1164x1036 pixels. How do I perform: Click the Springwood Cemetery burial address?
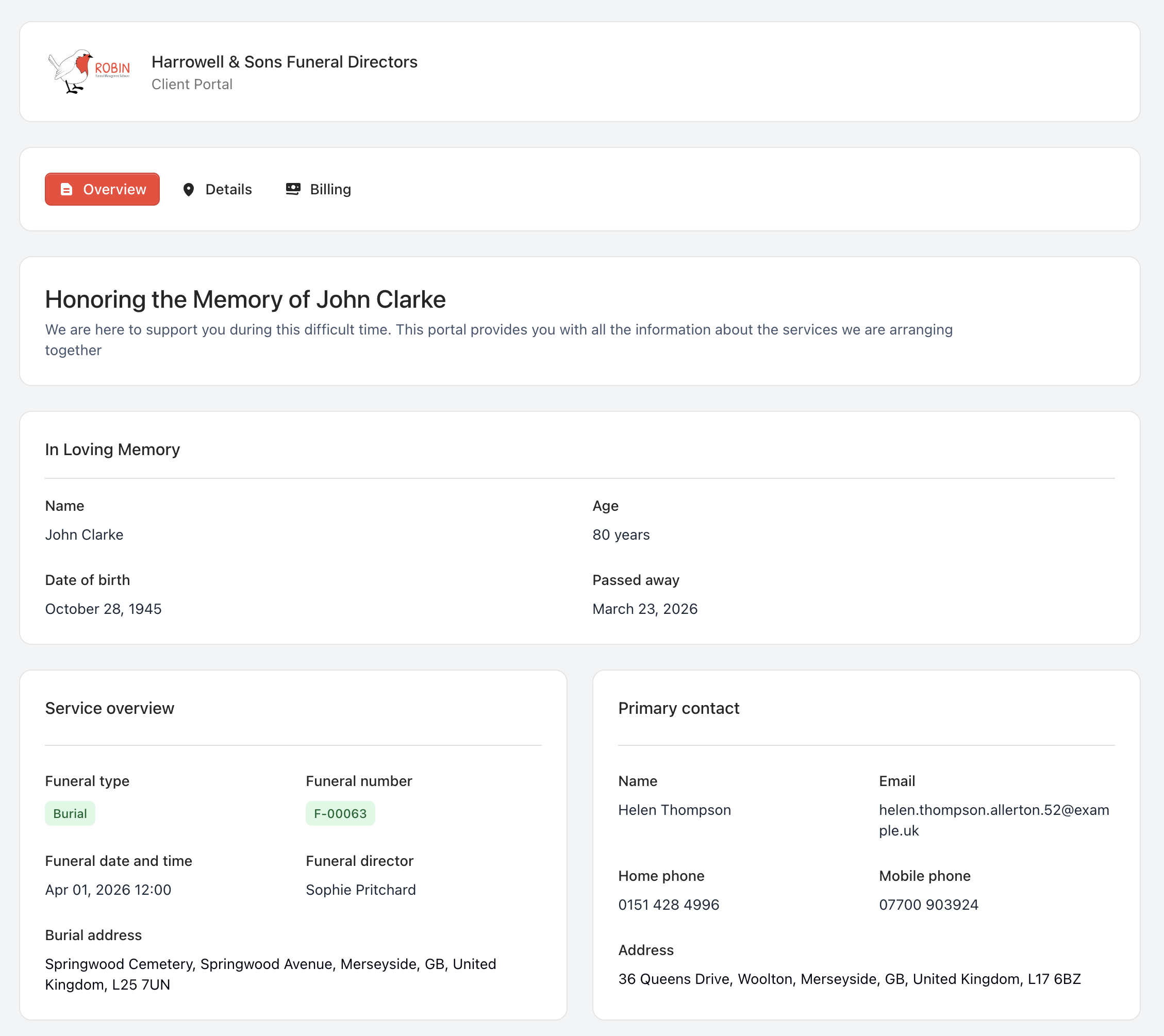tap(271, 974)
